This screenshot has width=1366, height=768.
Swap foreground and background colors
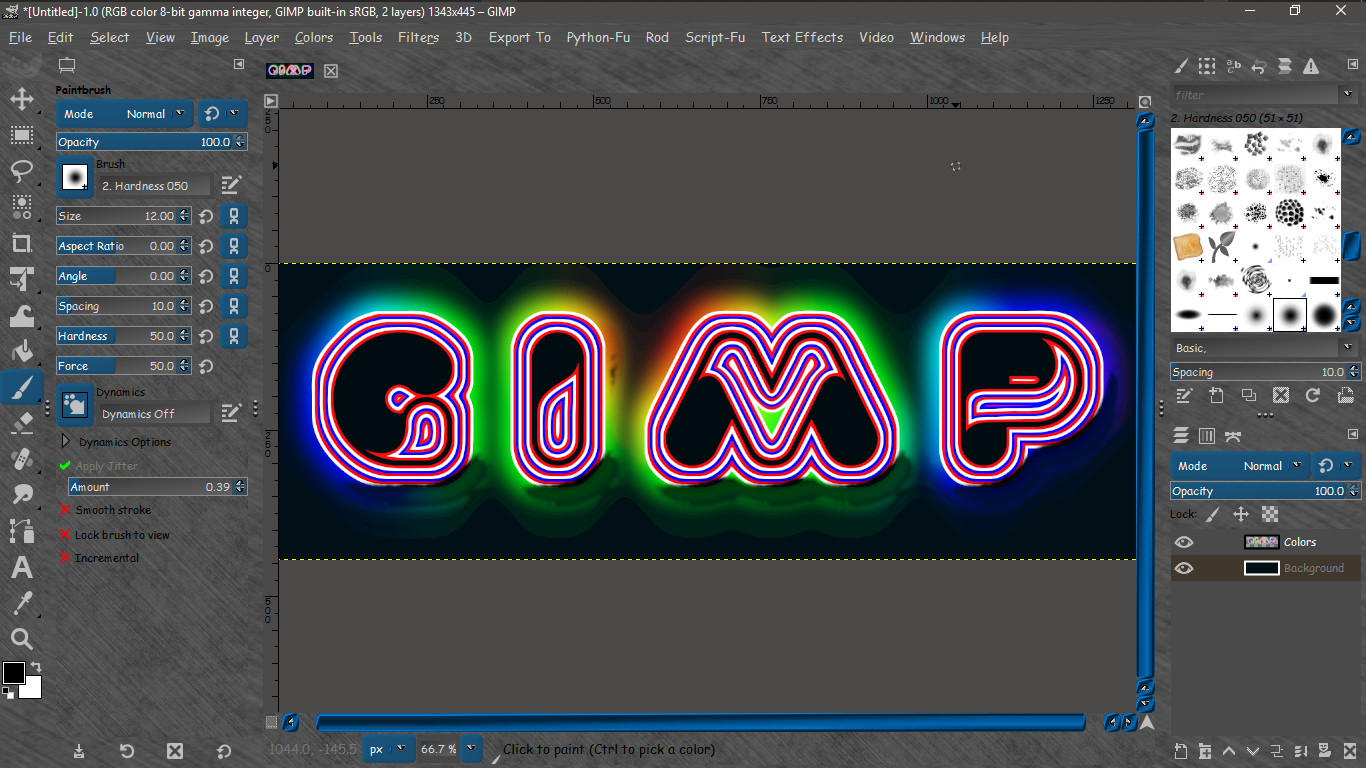36,667
